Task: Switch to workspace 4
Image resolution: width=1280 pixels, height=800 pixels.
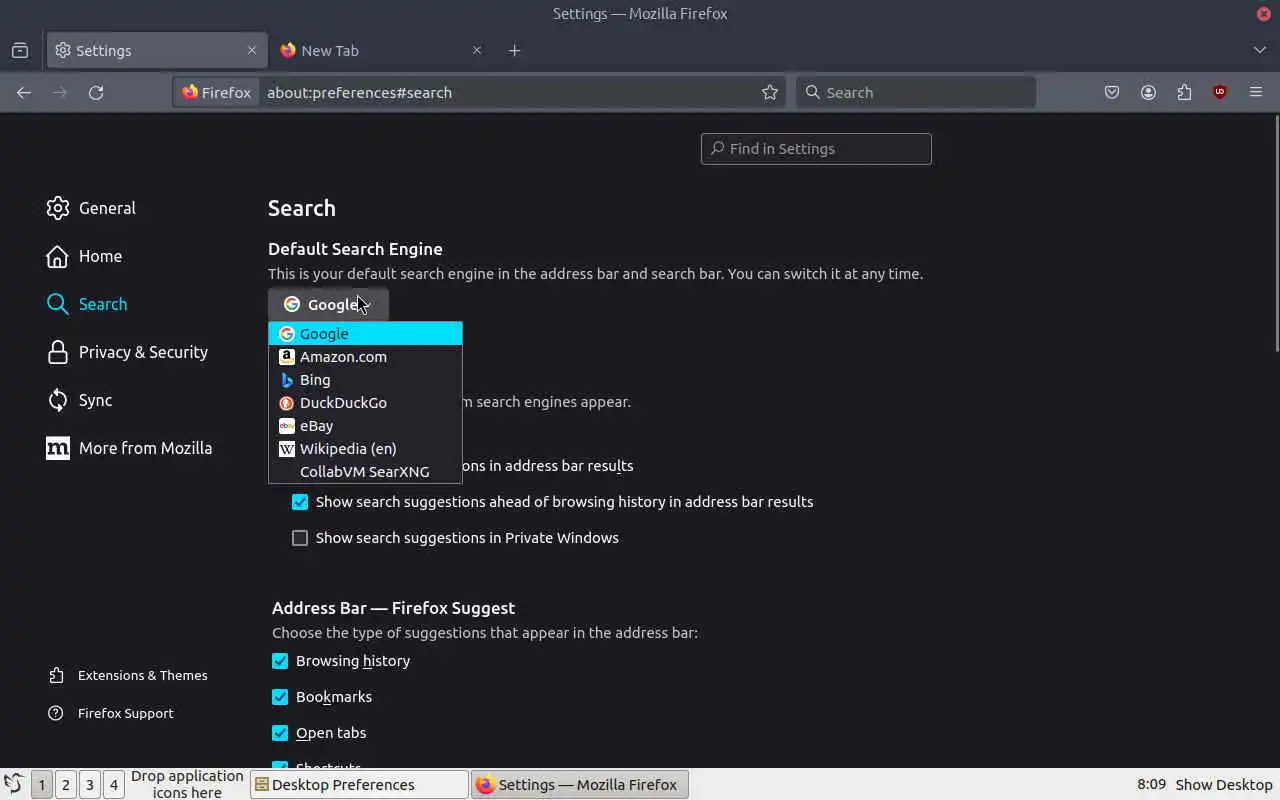Action: pyautogui.click(x=114, y=785)
